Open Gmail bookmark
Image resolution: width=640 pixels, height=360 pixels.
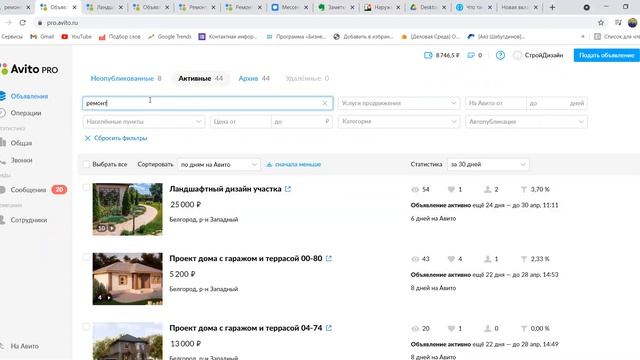(42, 37)
